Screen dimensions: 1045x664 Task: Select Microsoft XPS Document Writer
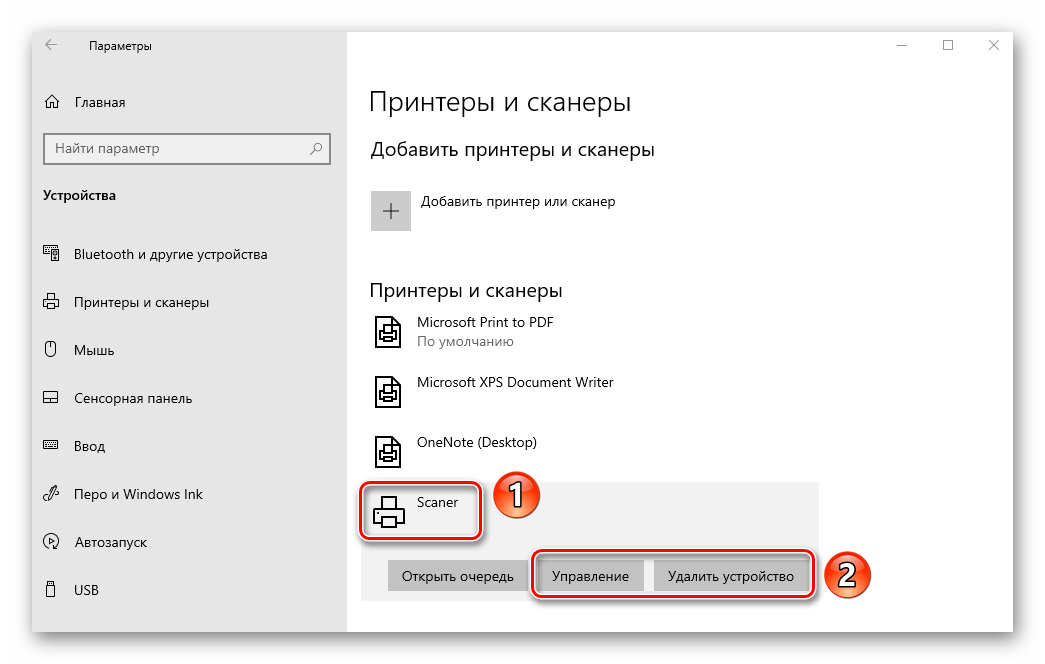[x=514, y=391]
